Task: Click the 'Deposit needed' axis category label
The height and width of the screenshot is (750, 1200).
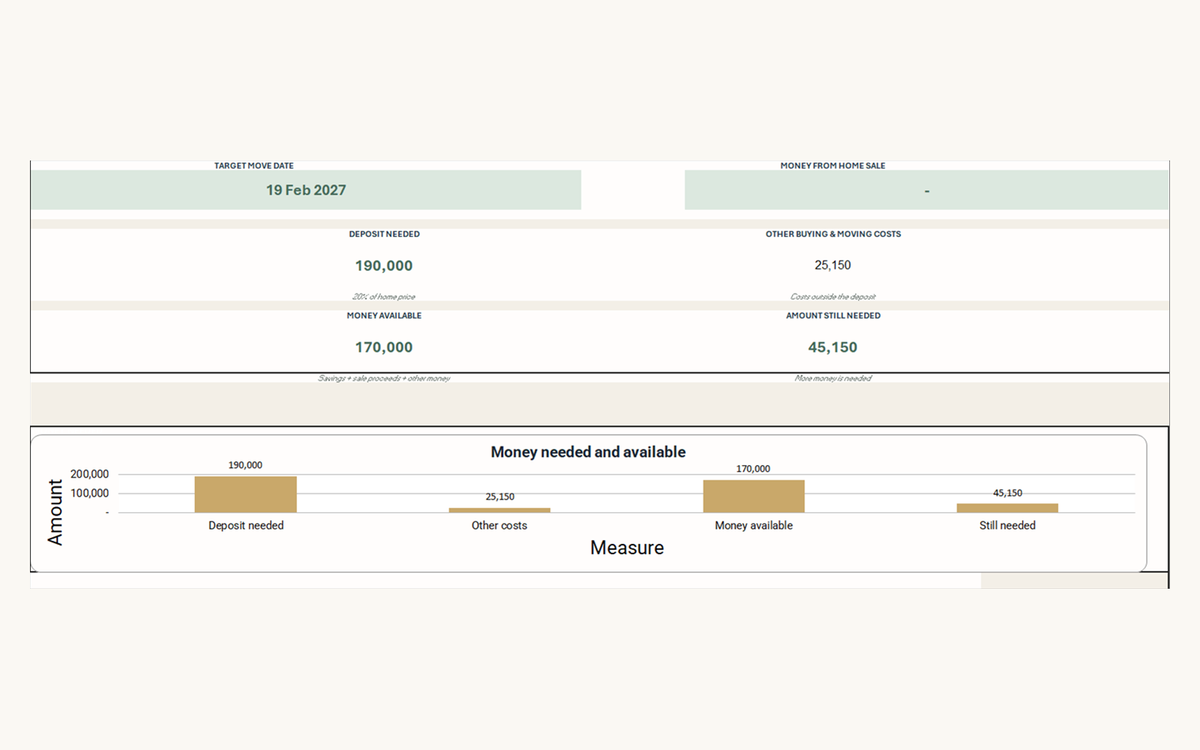Action: pyautogui.click(x=246, y=526)
